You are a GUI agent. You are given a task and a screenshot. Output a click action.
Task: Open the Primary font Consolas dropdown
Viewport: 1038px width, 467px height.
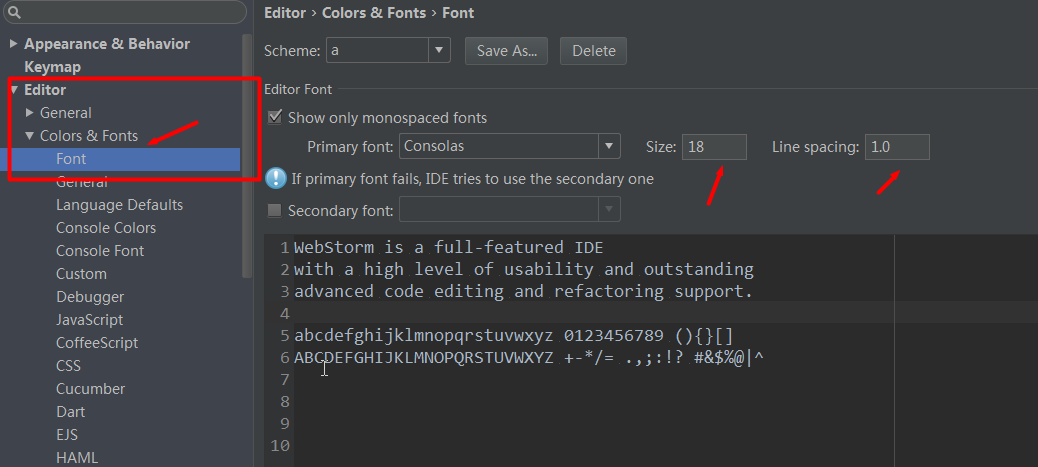pyautogui.click(x=609, y=146)
